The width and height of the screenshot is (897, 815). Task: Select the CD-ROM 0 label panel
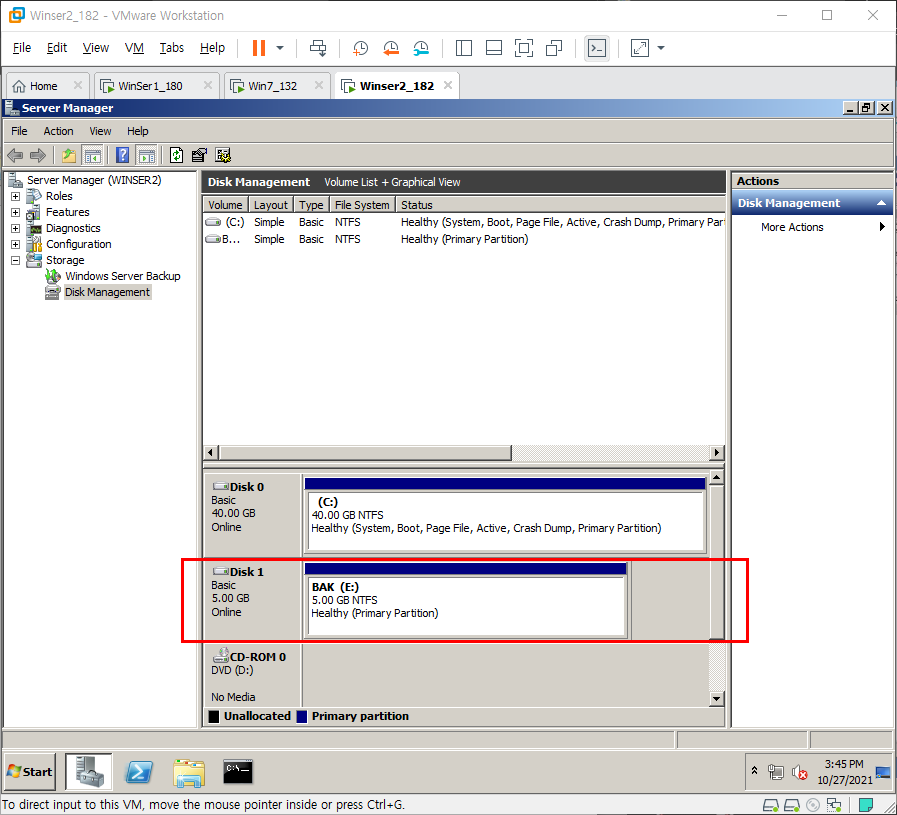[x=252, y=676]
